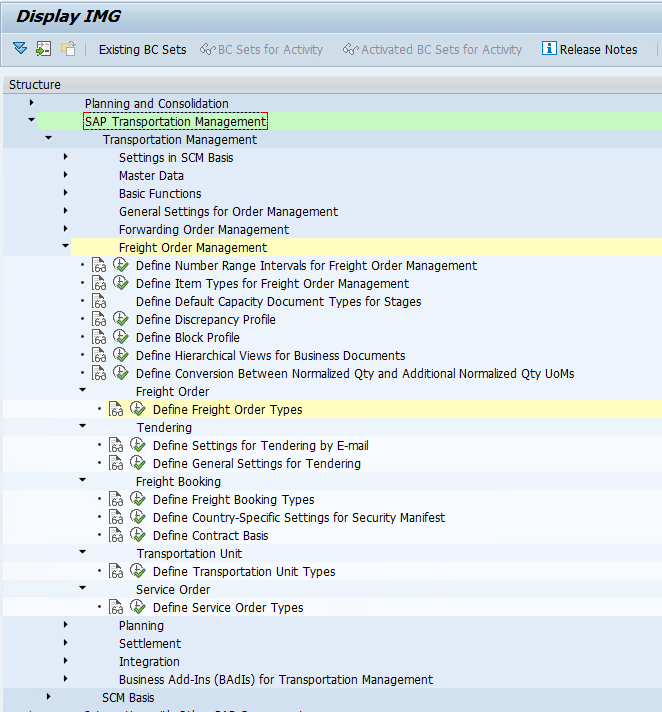The width and height of the screenshot is (662, 712).
Task: Open documentation icon for Define Number Range Intervals
Action: point(99,265)
